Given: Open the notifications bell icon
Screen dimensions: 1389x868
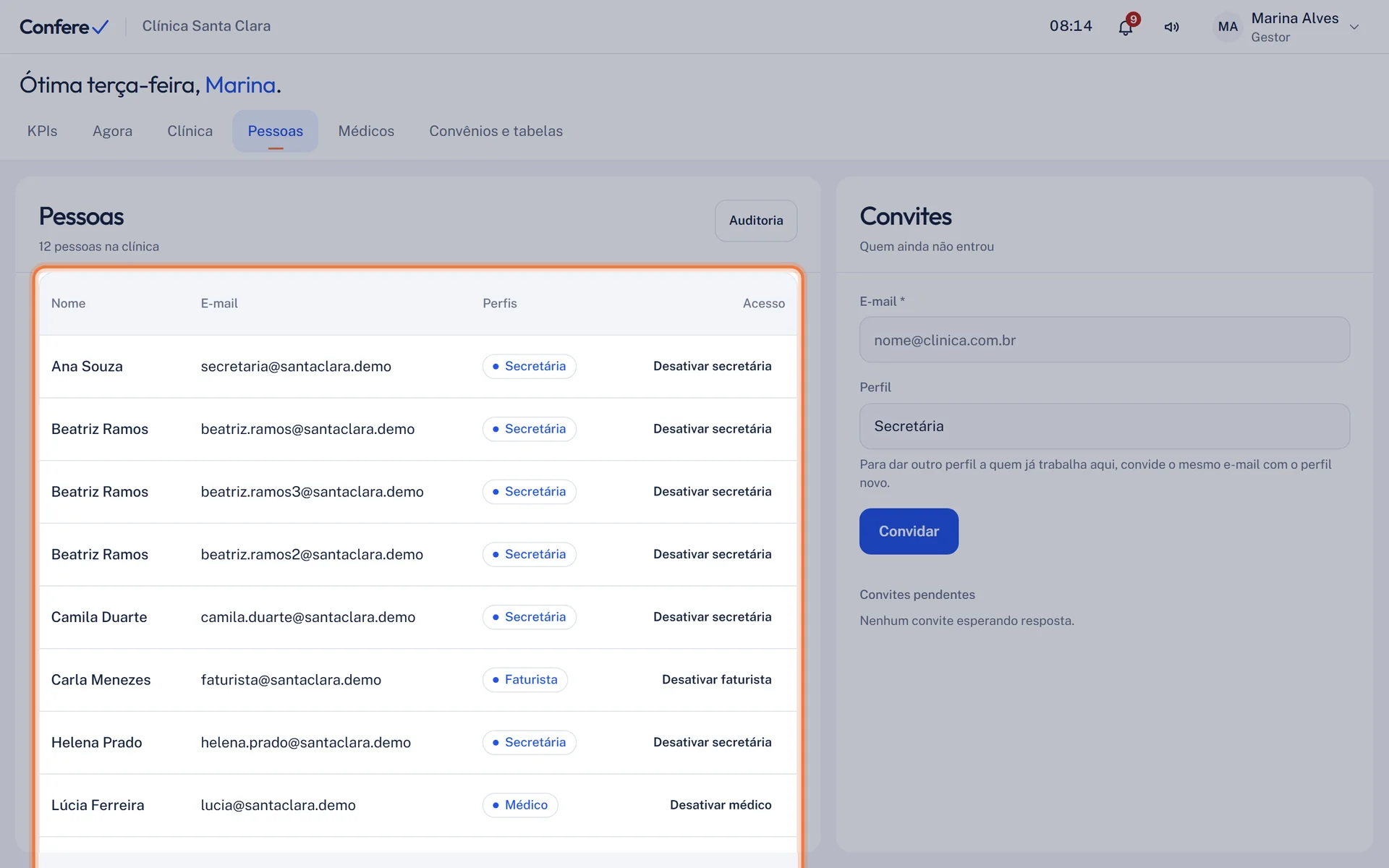Looking at the screenshot, I should (1126, 27).
